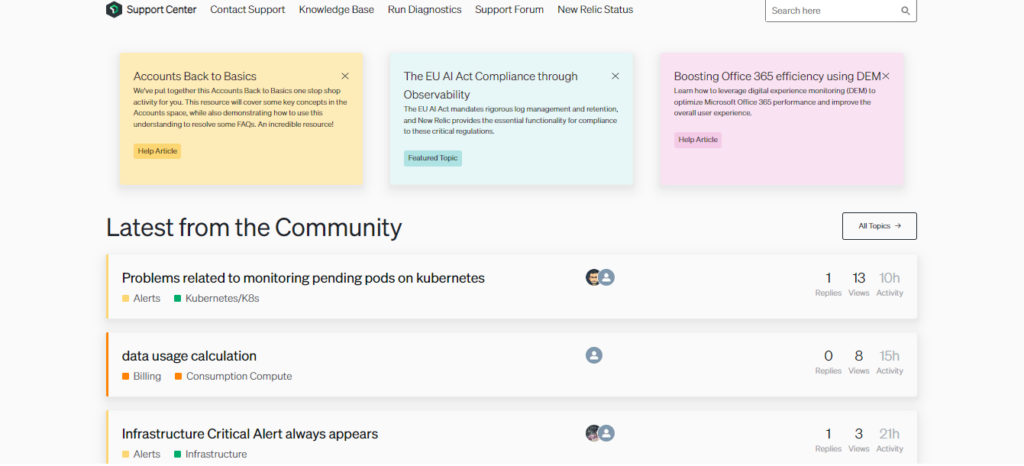Screen dimensions: 1024x466
Task: Close the Accounts Back to Basics card
Action: click(345, 76)
